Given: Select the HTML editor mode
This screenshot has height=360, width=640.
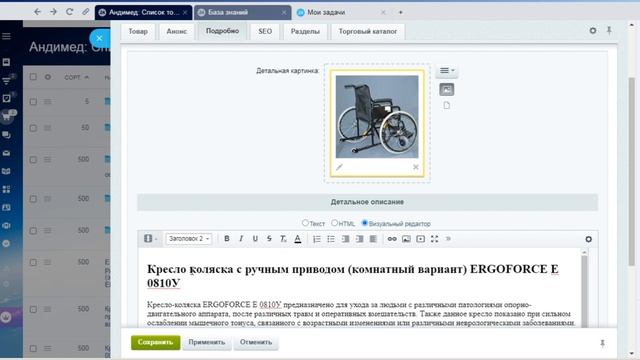Looking at the screenshot, I should click(334, 223).
